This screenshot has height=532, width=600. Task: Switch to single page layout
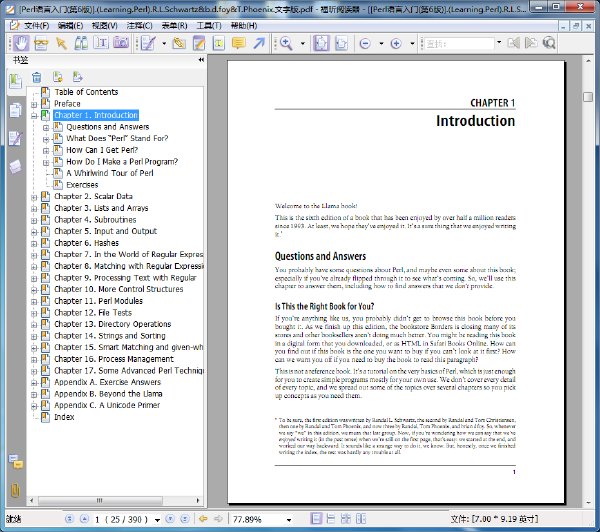point(316,519)
